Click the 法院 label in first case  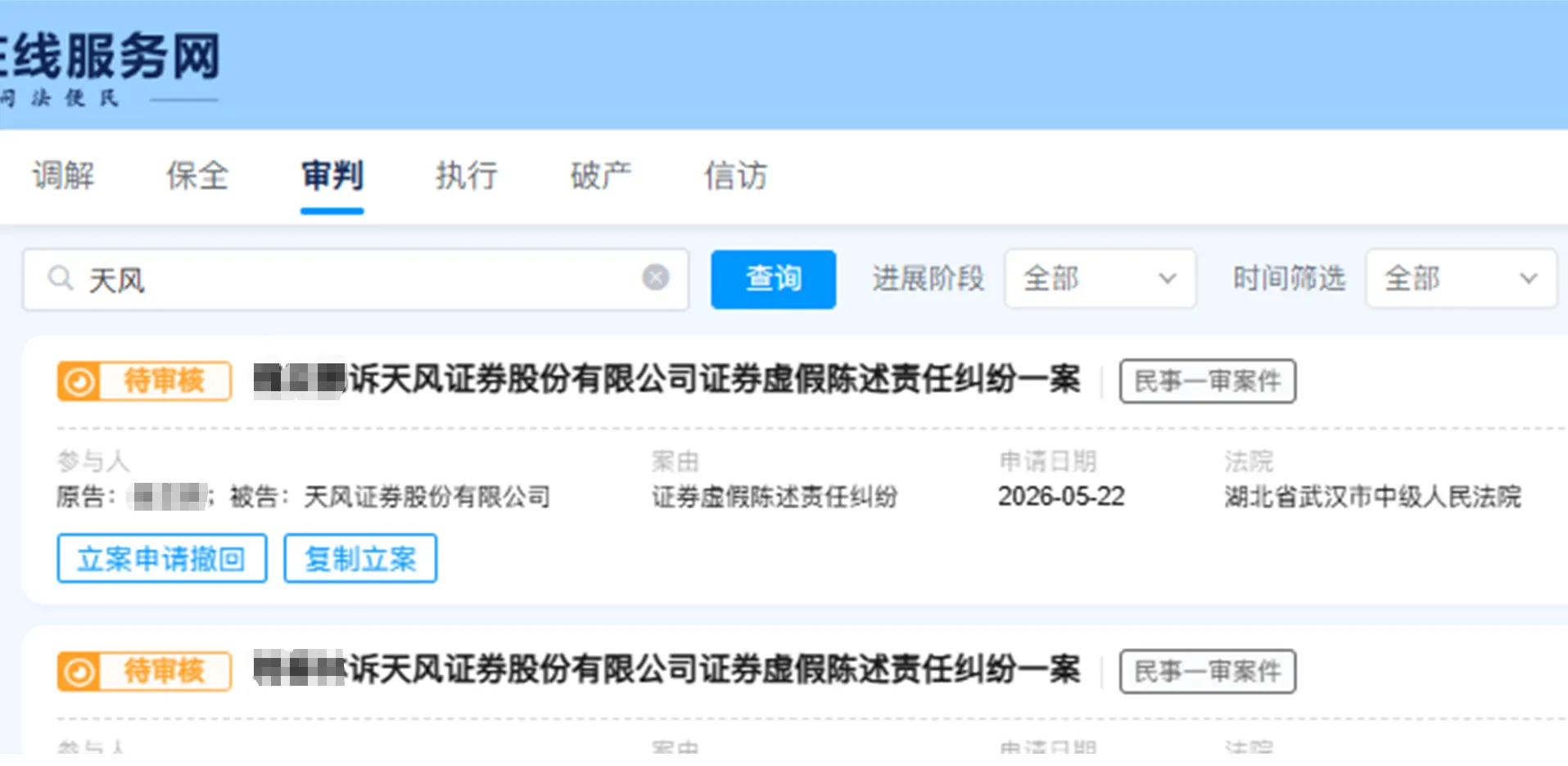[x=1249, y=462]
